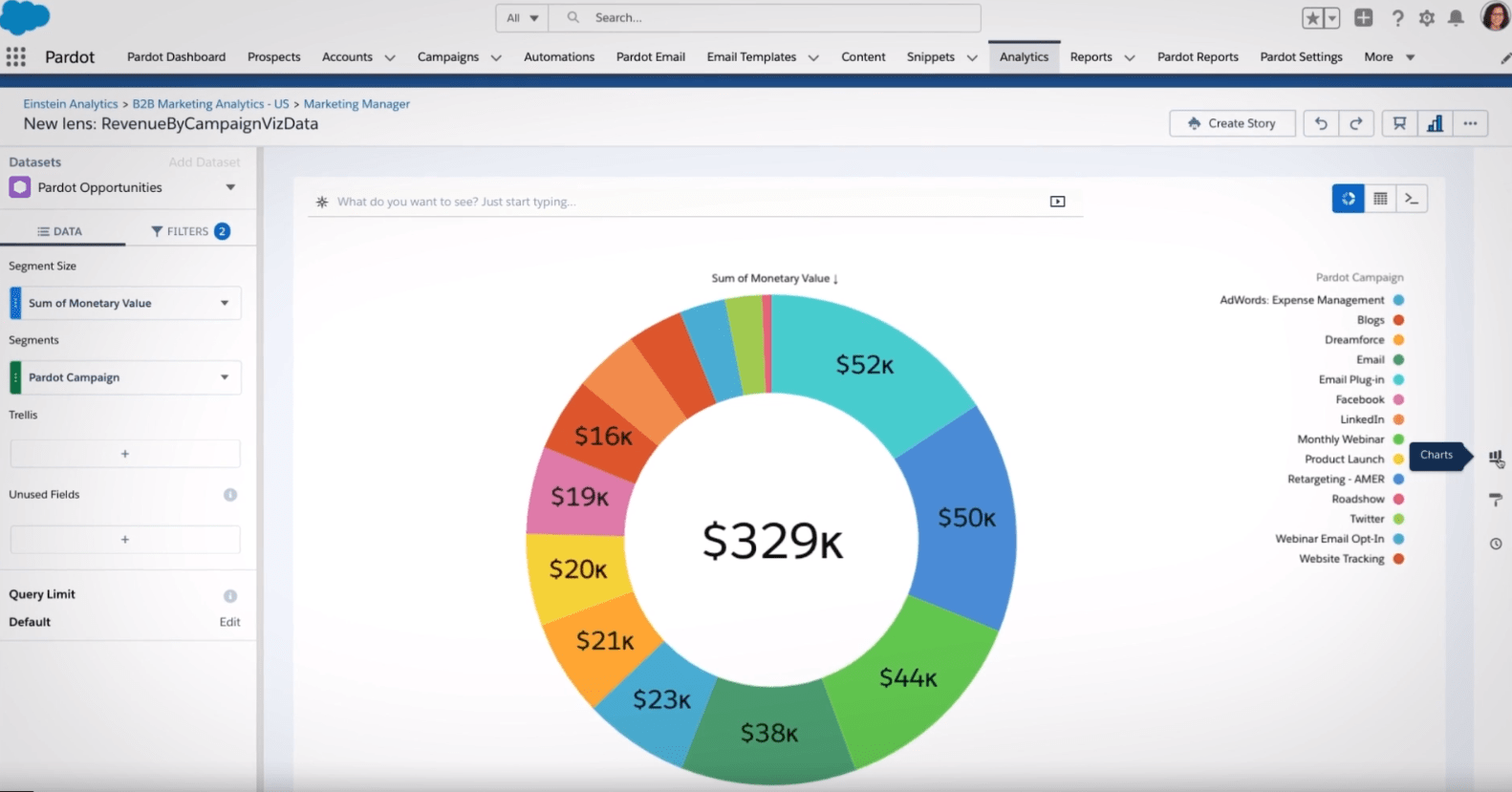Open the App Launcher grid icon
Viewport: 1512px width, 792px height.
15,56
